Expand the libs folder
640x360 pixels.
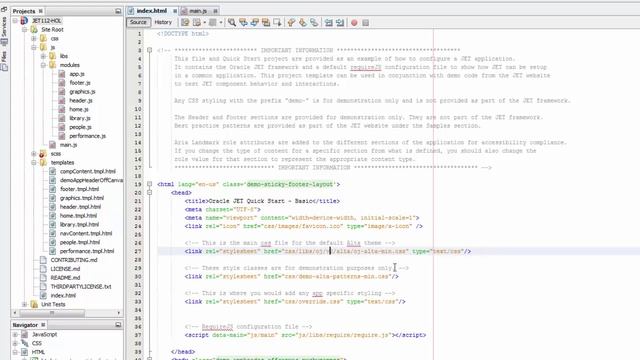[44, 56]
